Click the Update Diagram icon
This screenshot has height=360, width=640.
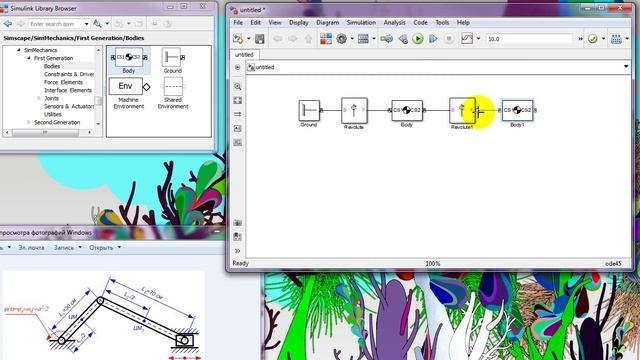[x=386, y=39]
